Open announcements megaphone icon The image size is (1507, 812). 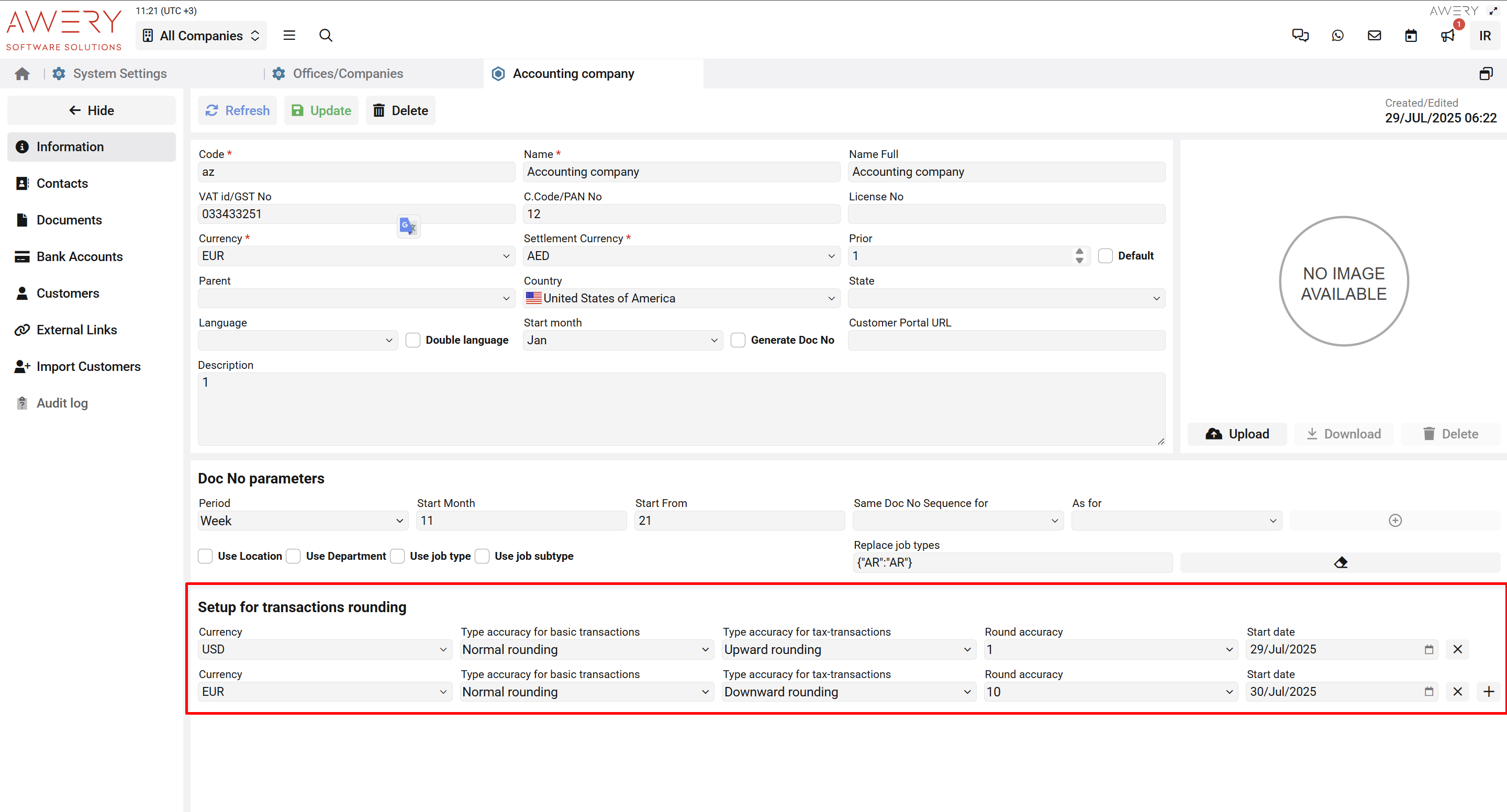(x=1447, y=36)
